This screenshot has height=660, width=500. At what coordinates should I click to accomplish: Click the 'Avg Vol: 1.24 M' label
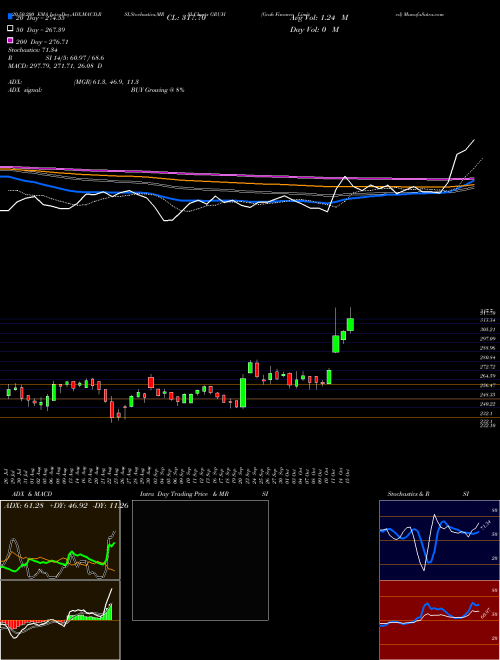tap(319, 18)
